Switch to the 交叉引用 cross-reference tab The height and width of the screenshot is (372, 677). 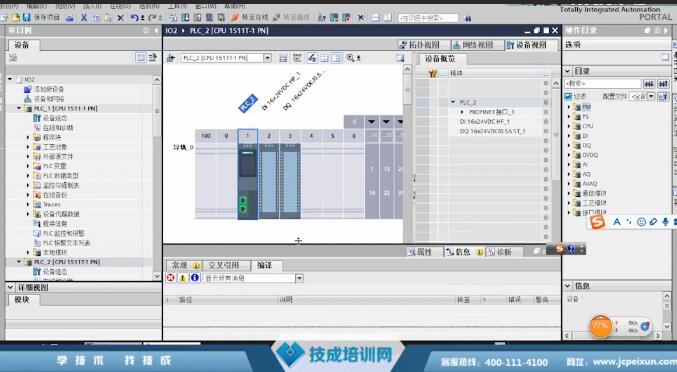click(223, 265)
